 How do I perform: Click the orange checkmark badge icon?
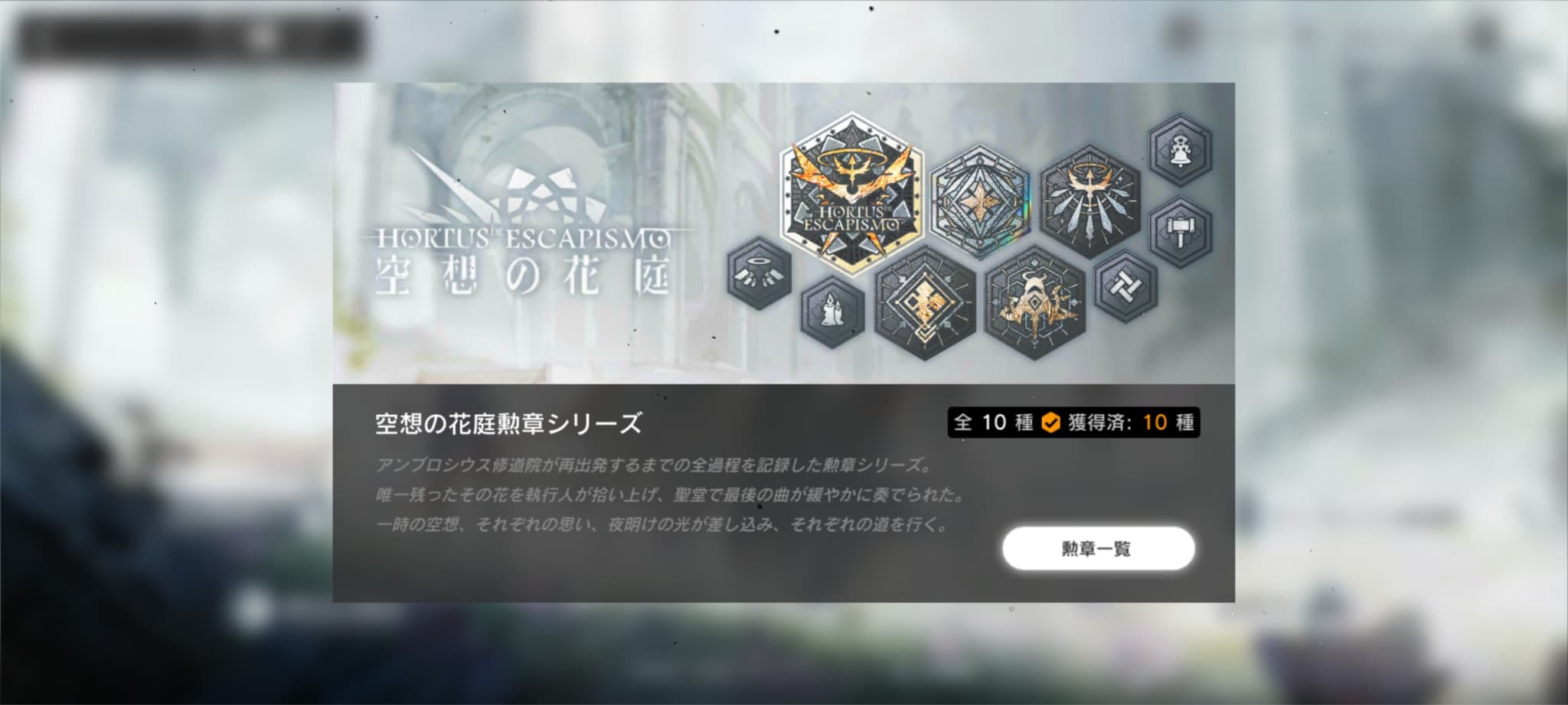(1050, 423)
